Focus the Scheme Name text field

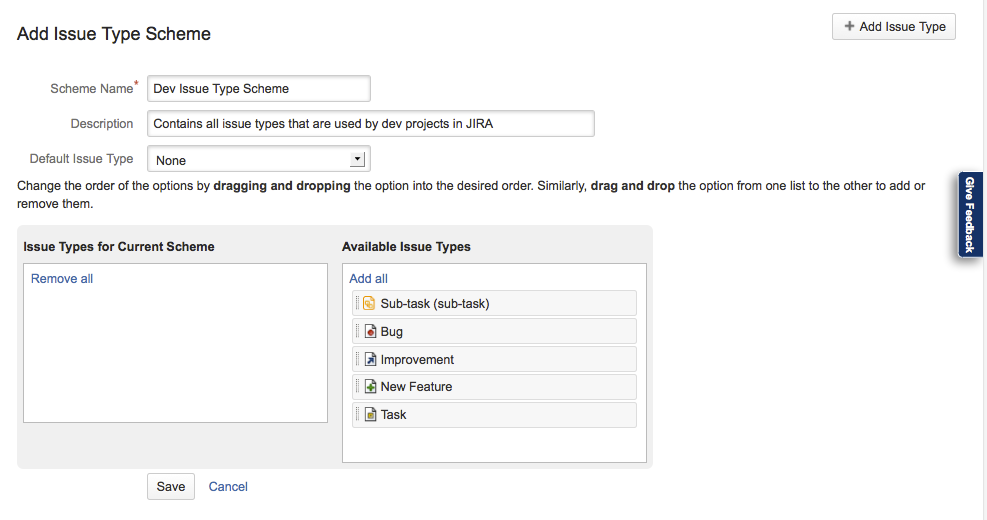tap(258, 89)
